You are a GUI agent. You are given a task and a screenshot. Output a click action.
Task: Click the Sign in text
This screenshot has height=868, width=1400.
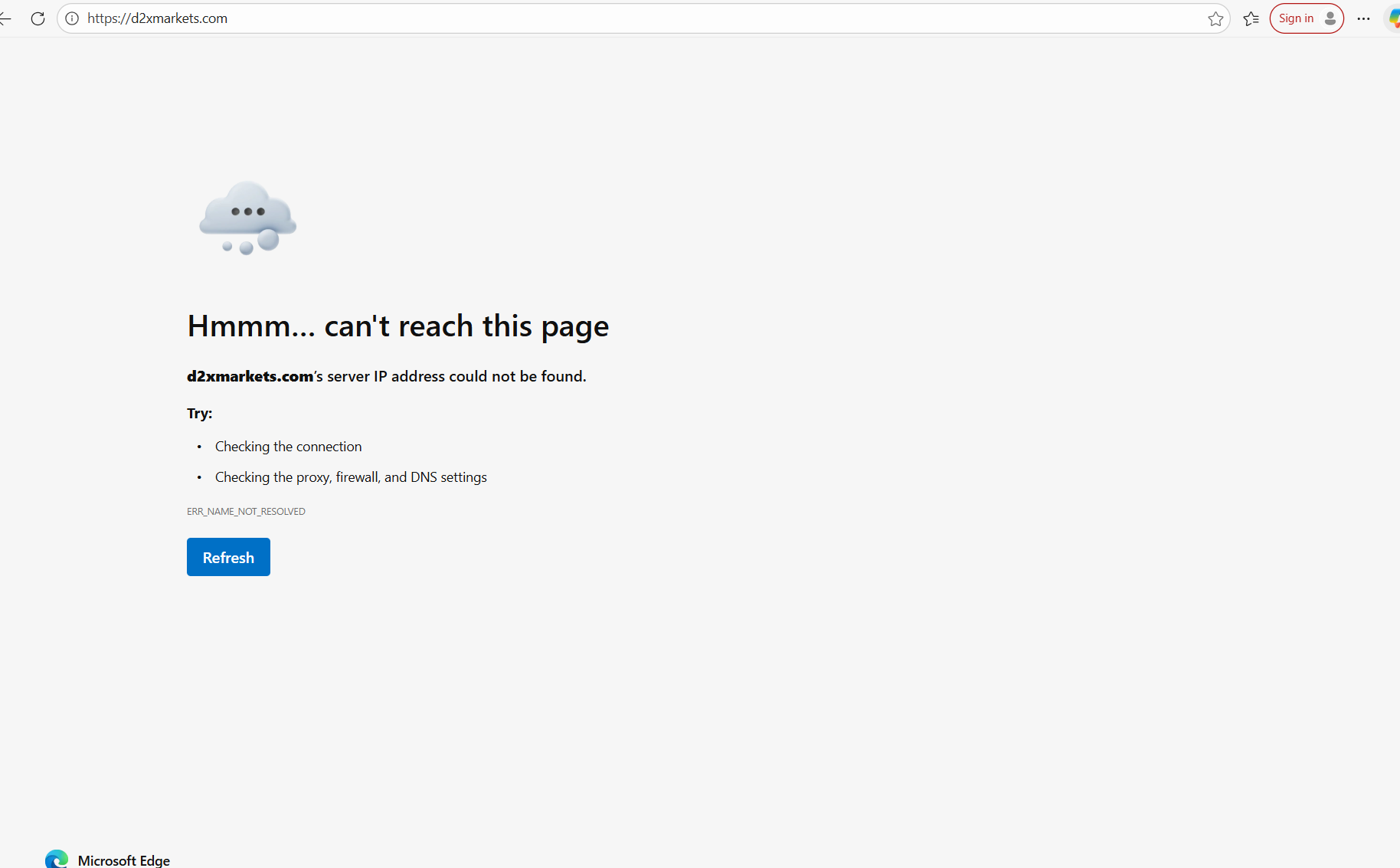click(x=1296, y=18)
